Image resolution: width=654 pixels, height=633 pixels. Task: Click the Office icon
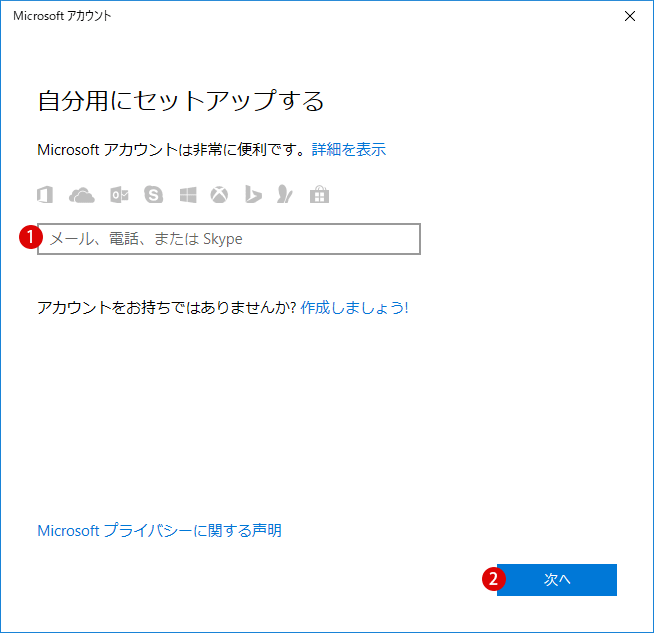coord(45,195)
